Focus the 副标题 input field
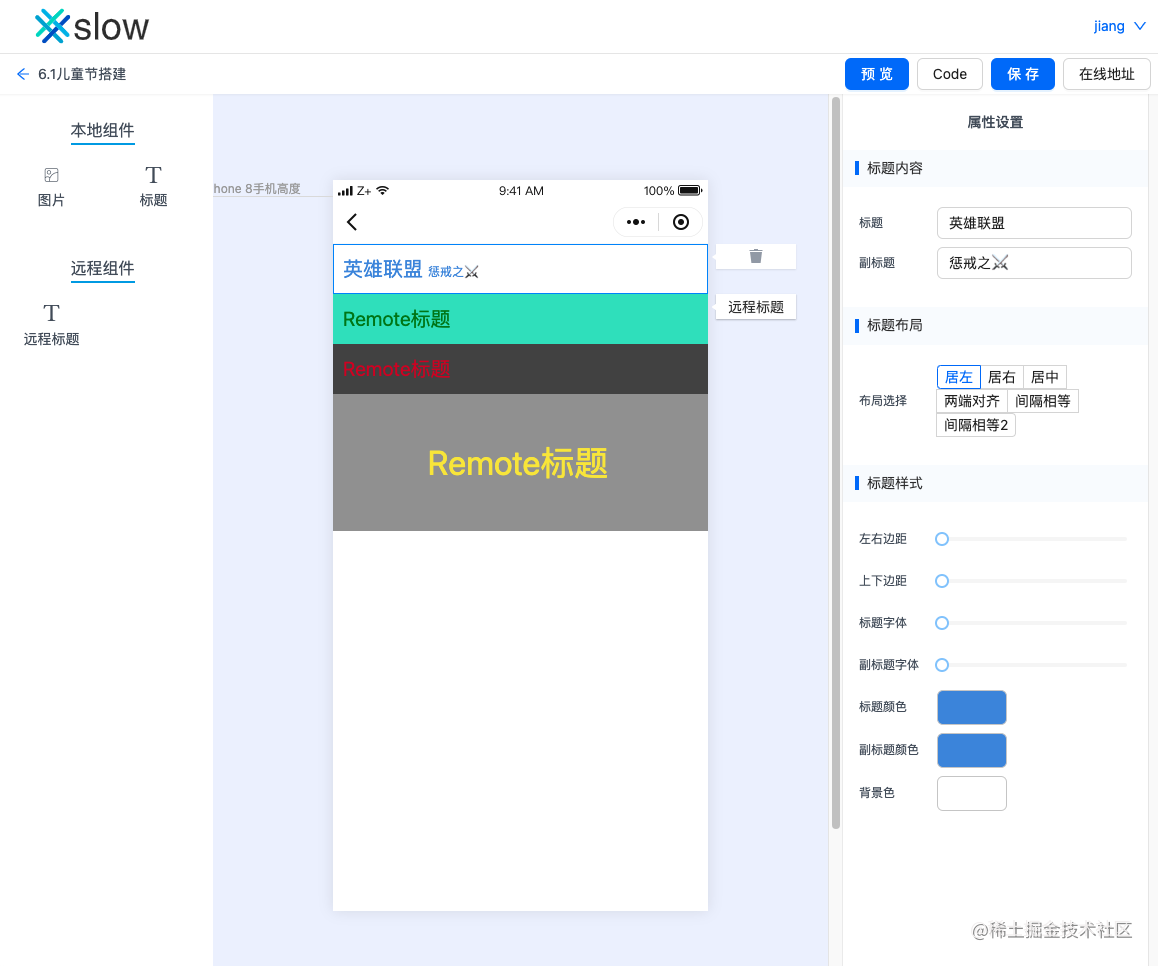 pyautogui.click(x=1034, y=263)
